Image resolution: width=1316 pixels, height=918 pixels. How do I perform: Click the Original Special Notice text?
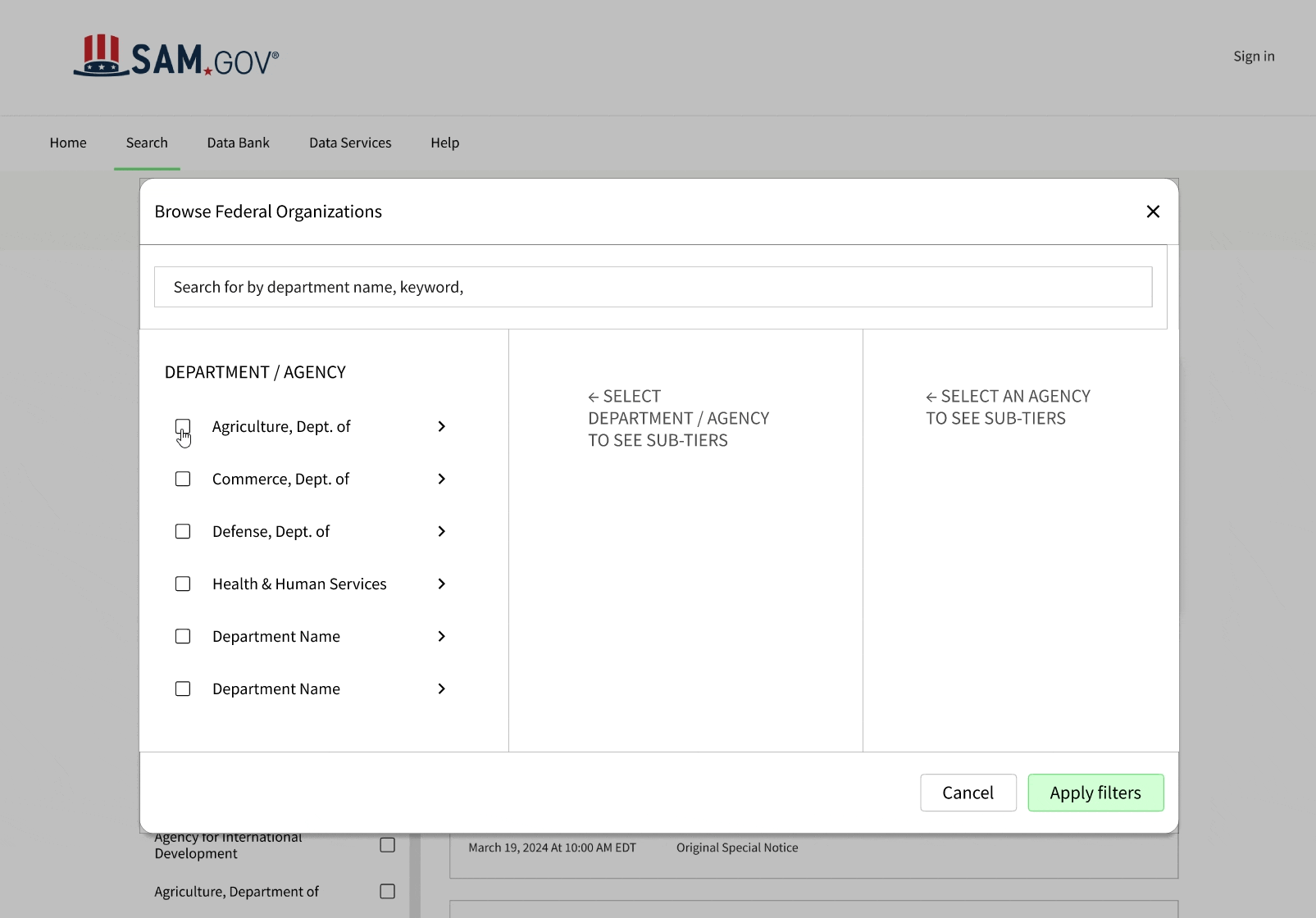point(737,848)
